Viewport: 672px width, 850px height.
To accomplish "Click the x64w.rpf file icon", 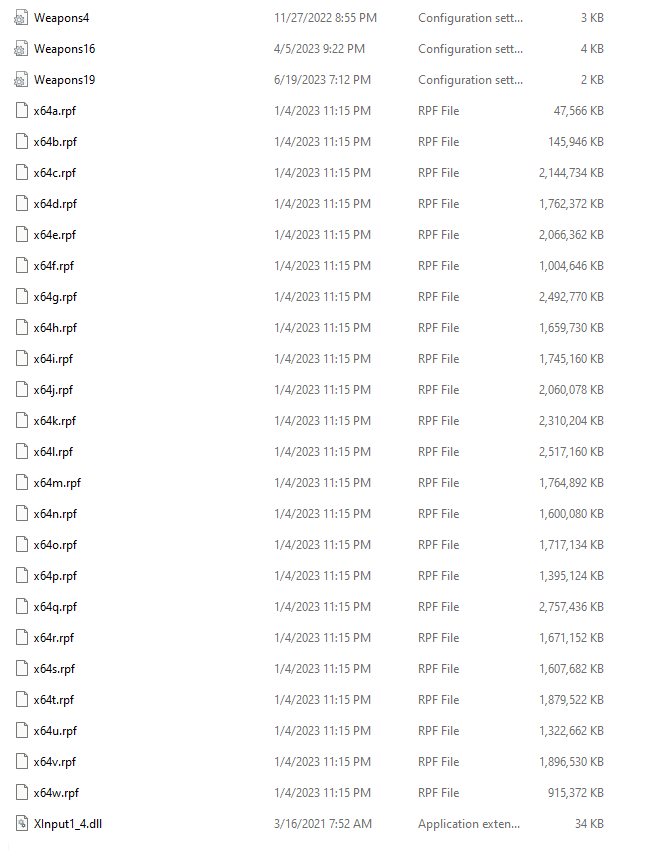I will [x=22, y=793].
